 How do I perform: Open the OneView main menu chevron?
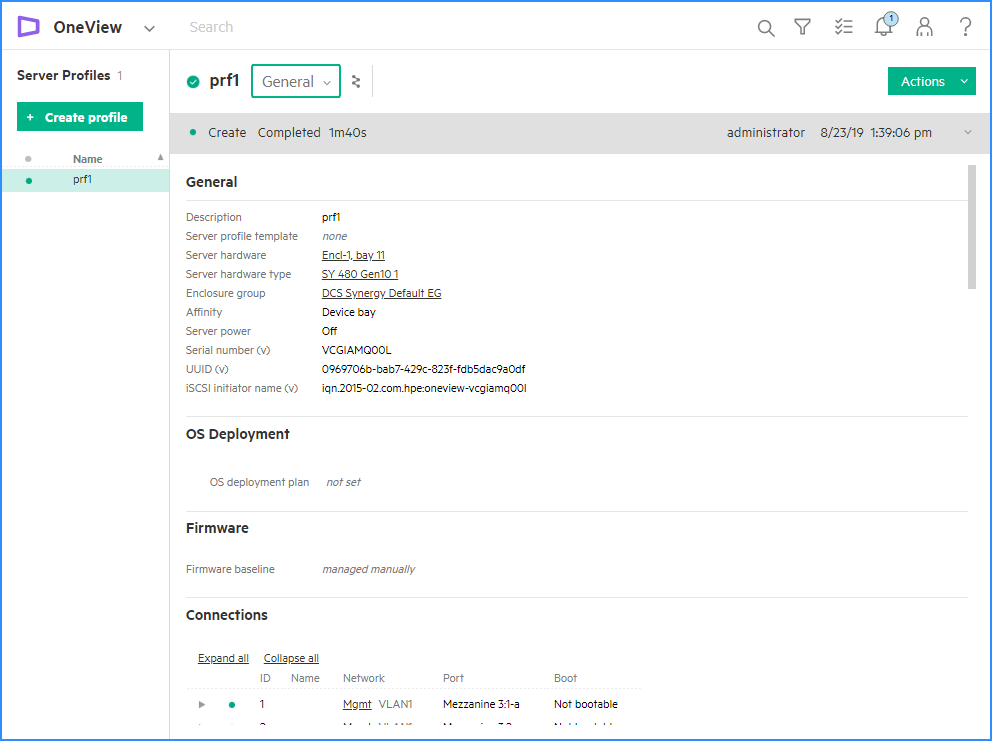pos(149,29)
